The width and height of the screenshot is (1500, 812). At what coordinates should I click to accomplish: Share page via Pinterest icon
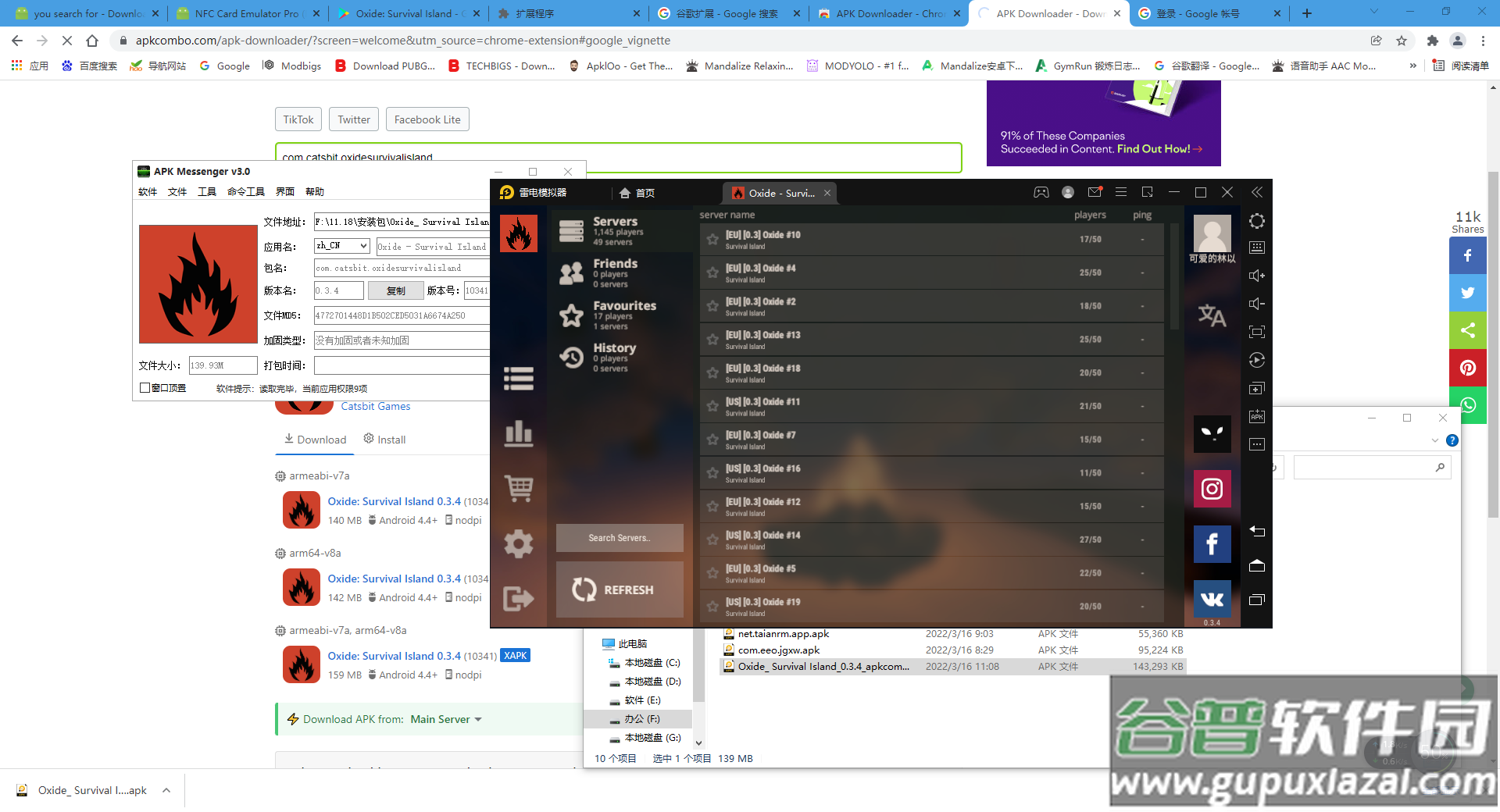pos(1467,368)
